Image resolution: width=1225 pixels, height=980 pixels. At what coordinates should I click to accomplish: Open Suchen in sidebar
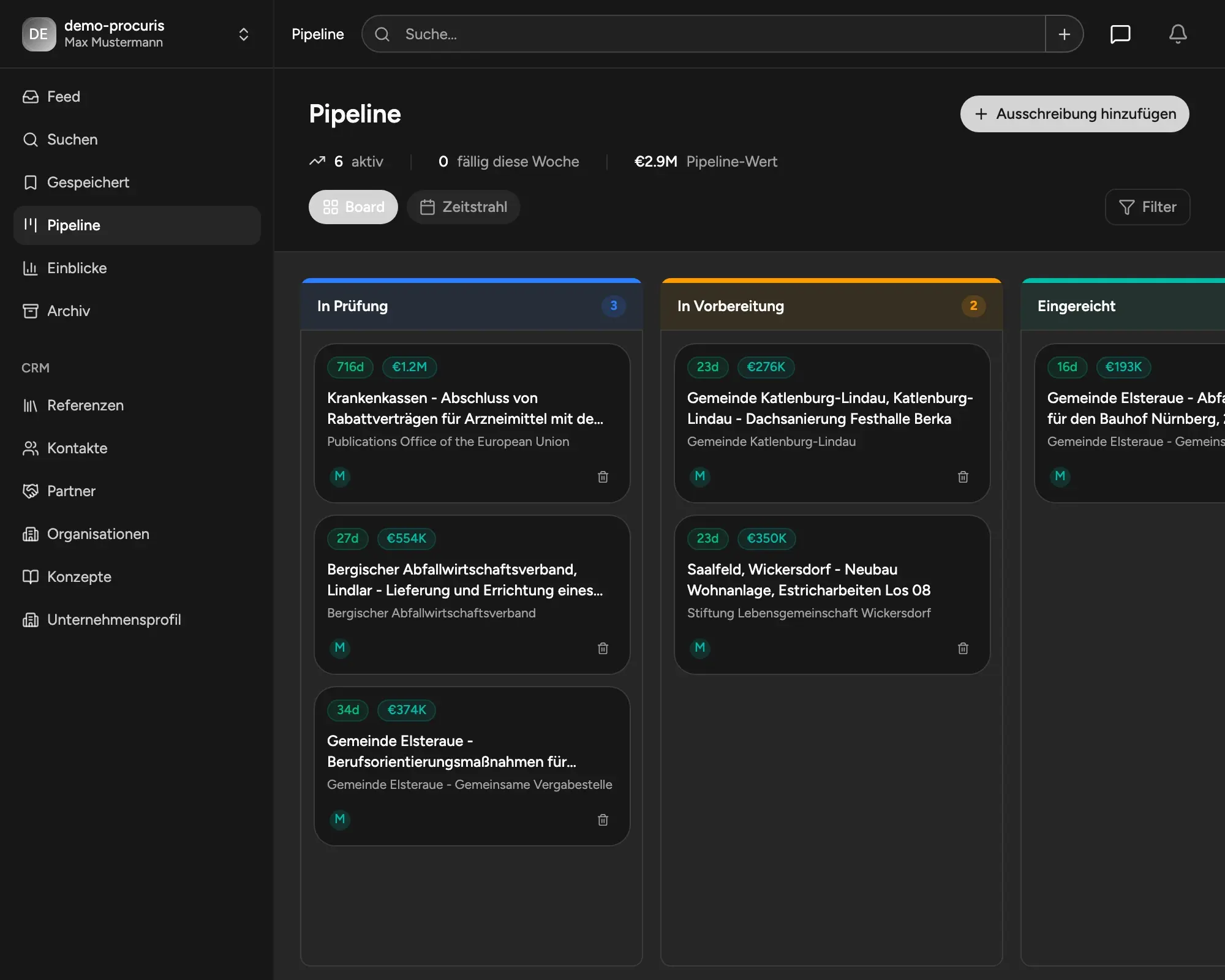click(x=137, y=140)
